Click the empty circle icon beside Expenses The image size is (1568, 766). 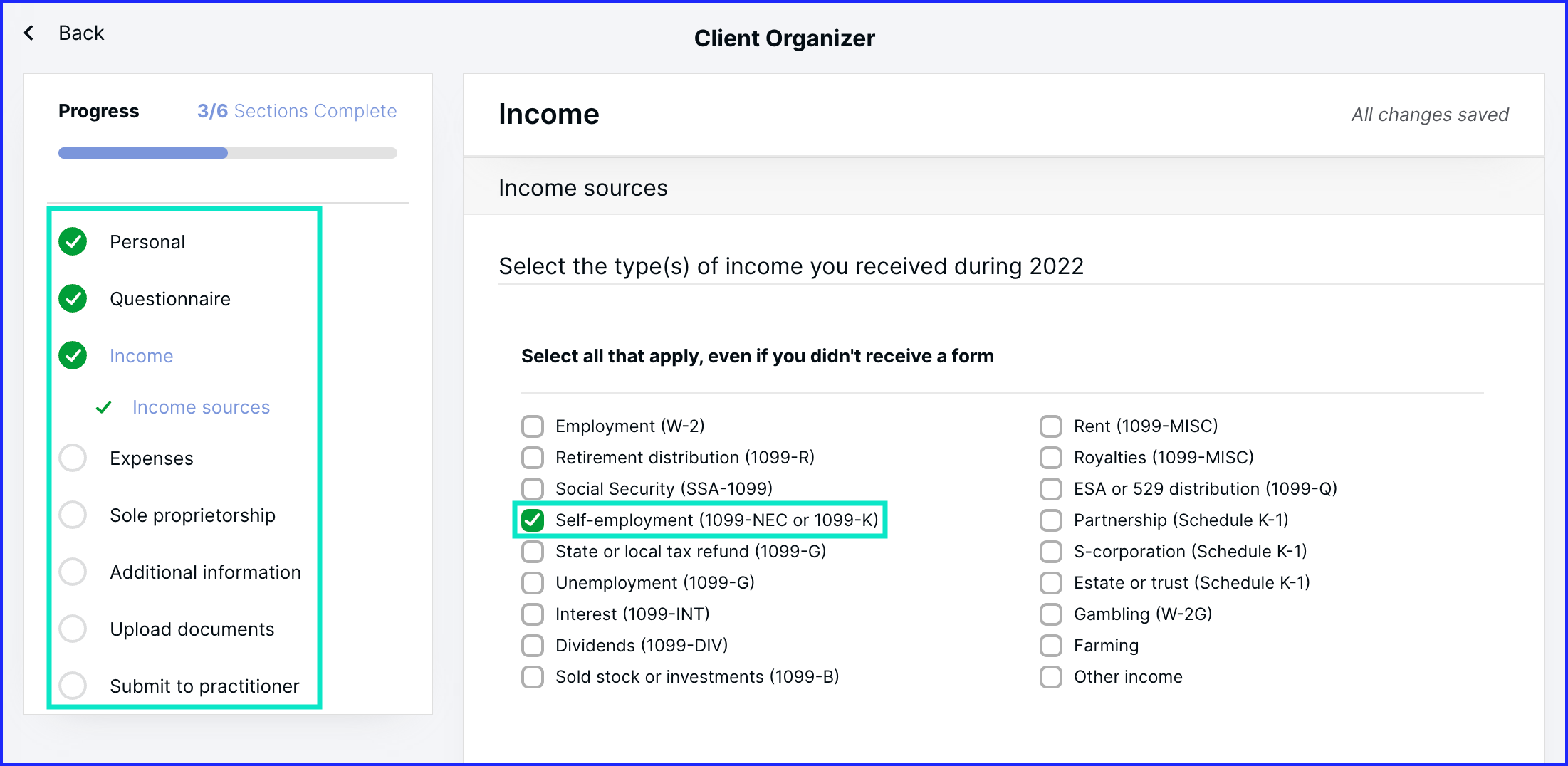[73, 458]
